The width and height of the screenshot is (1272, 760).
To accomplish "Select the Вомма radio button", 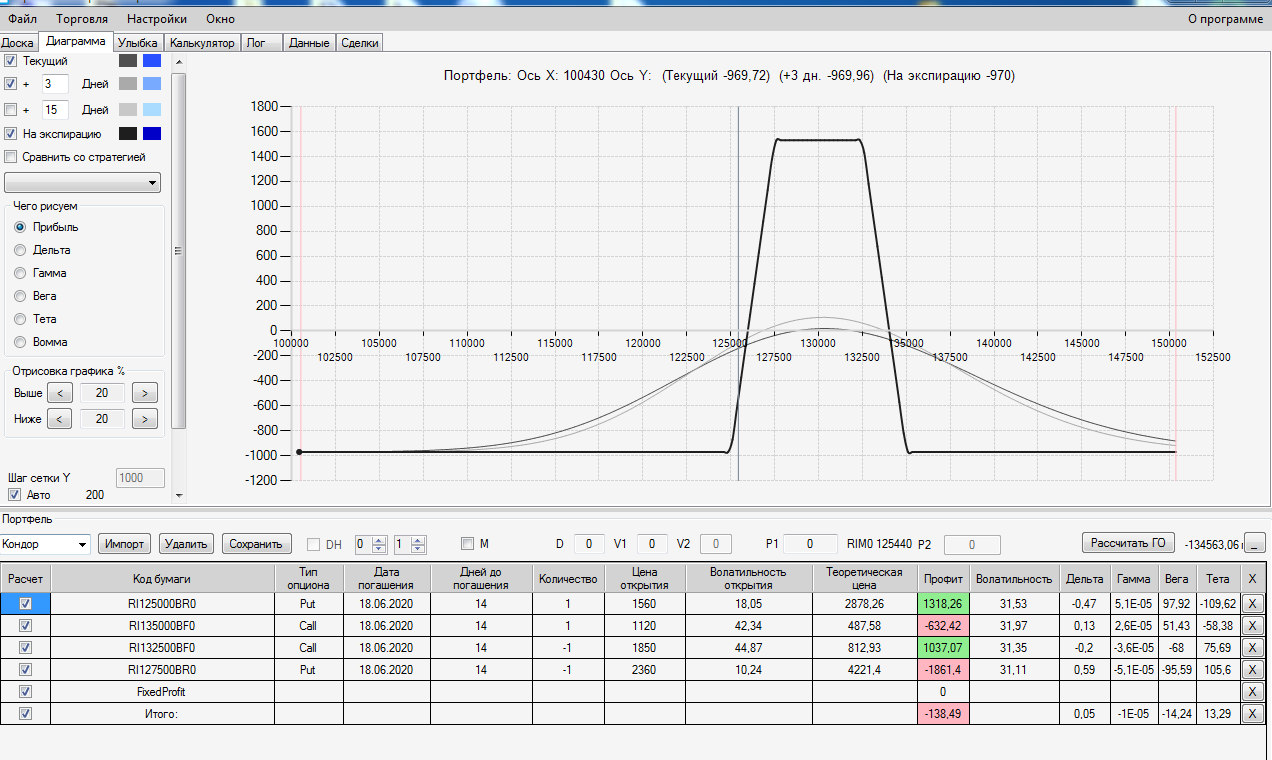I will point(20,342).
